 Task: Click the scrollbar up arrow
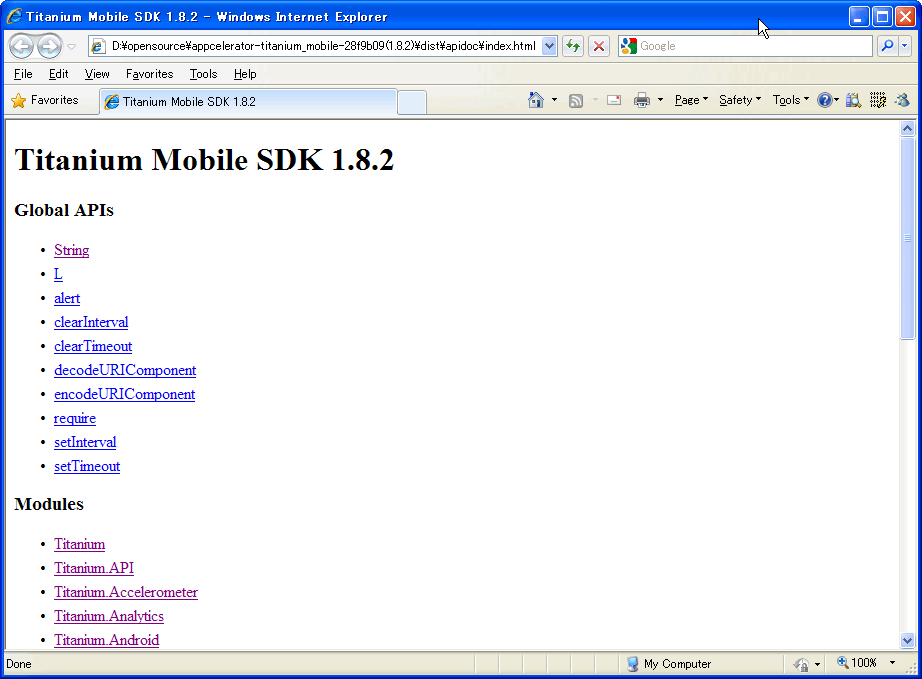coord(907,128)
